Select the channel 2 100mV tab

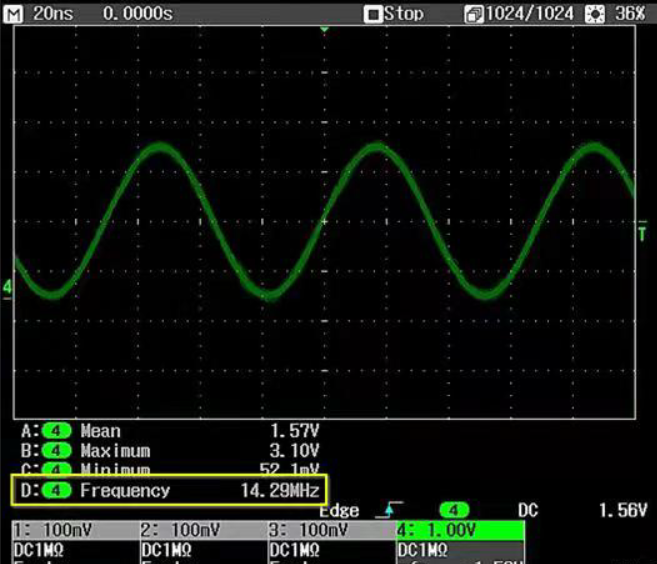[x=202, y=530]
